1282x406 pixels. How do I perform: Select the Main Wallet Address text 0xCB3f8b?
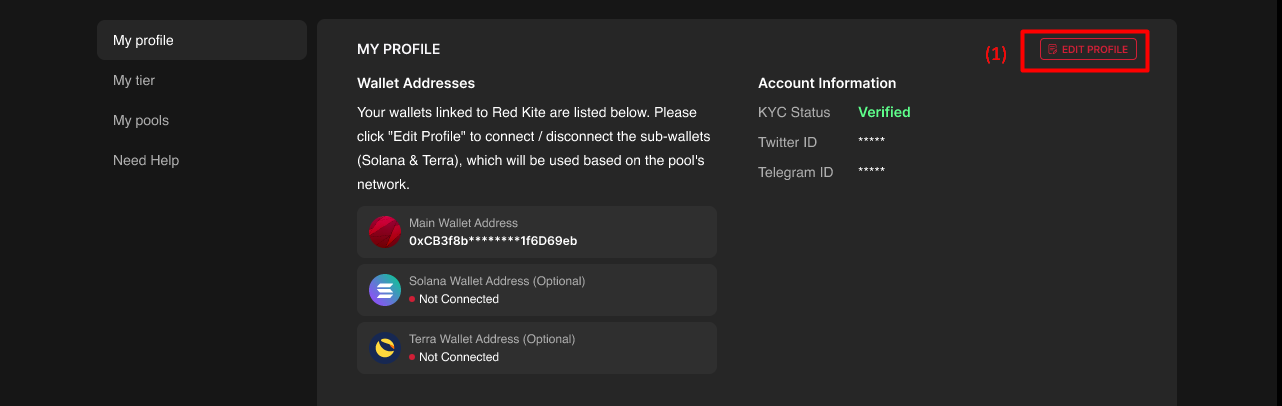tap(493, 241)
